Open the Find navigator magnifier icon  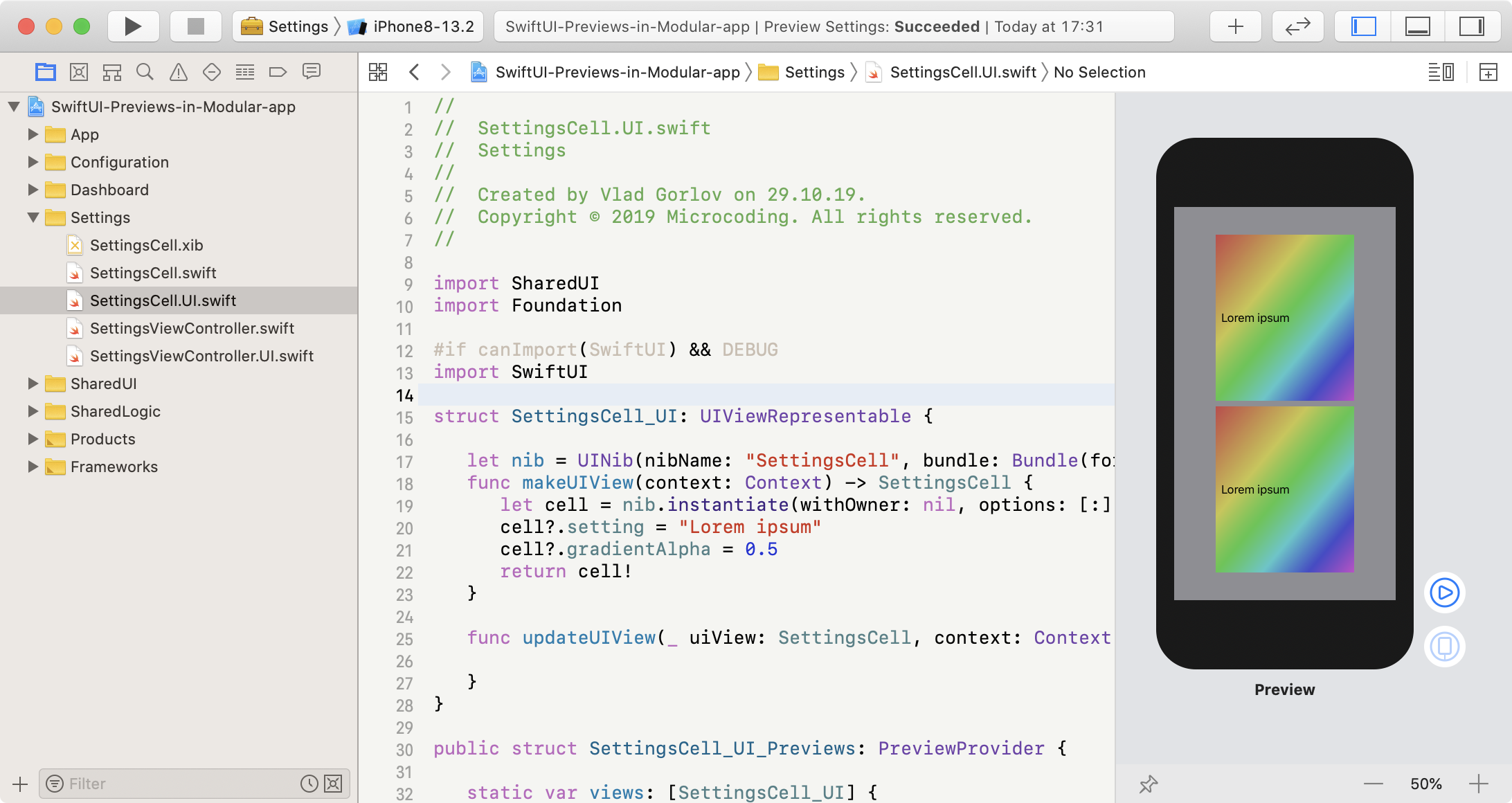pos(145,72)
